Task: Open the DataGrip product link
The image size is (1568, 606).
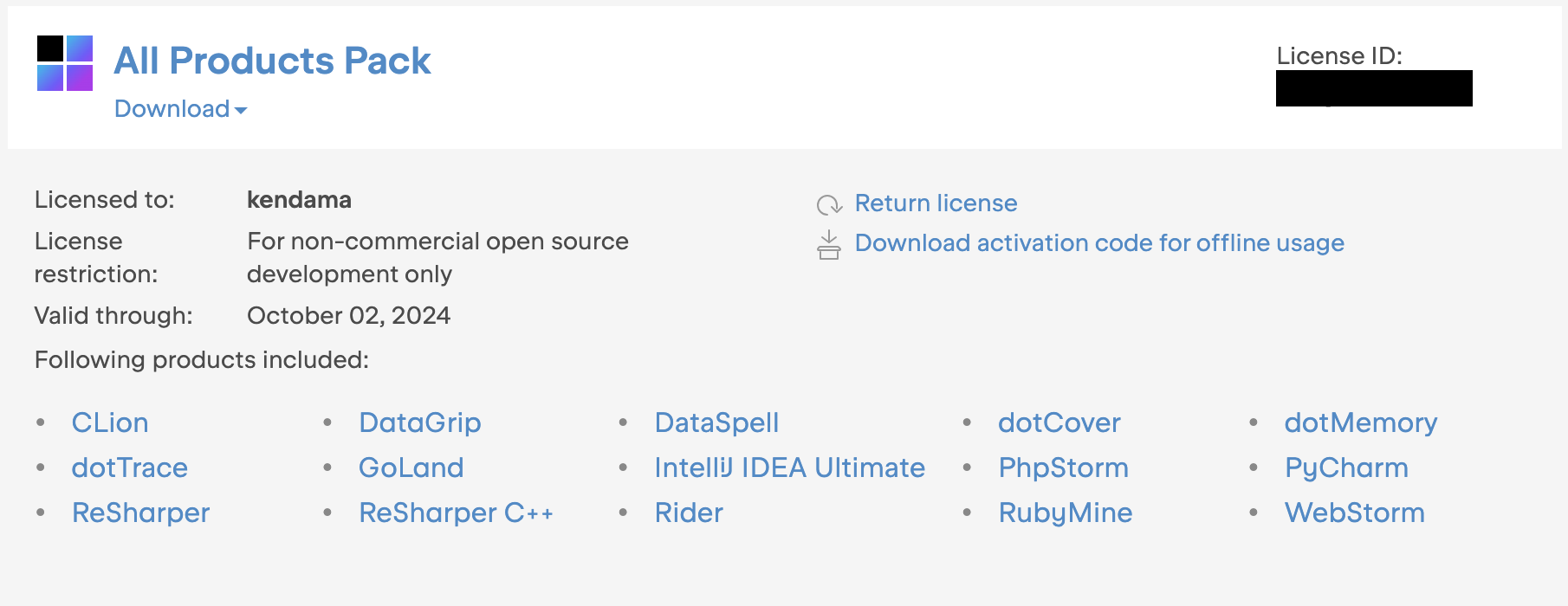Action: [x=420, y=422]
